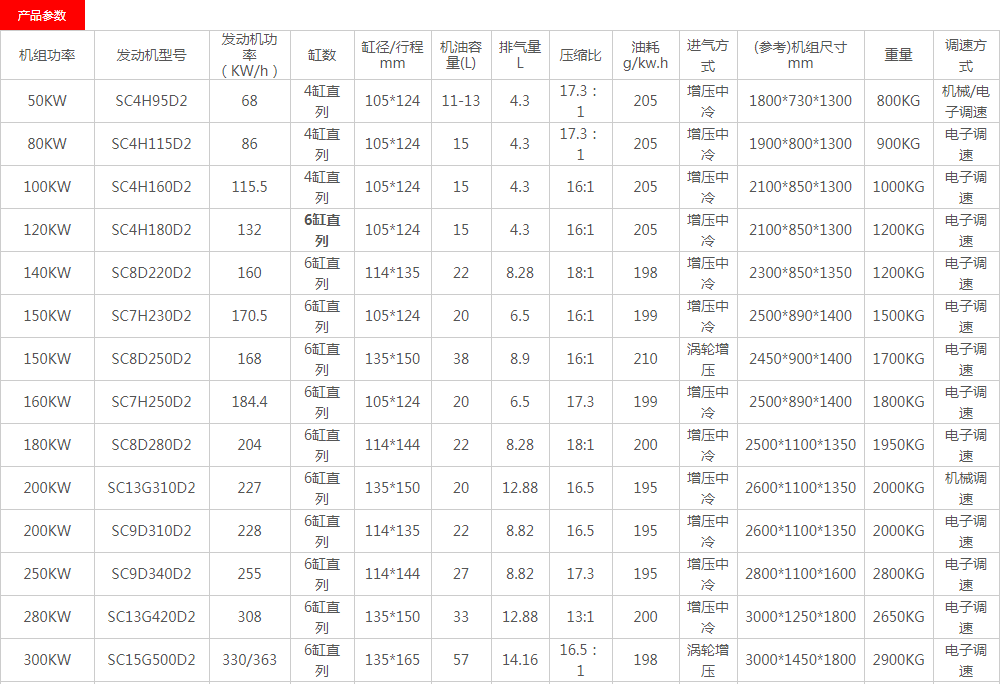Click the 250KW power cell
Viewport: 1002px width, 684px height.
tap(47, 573)
